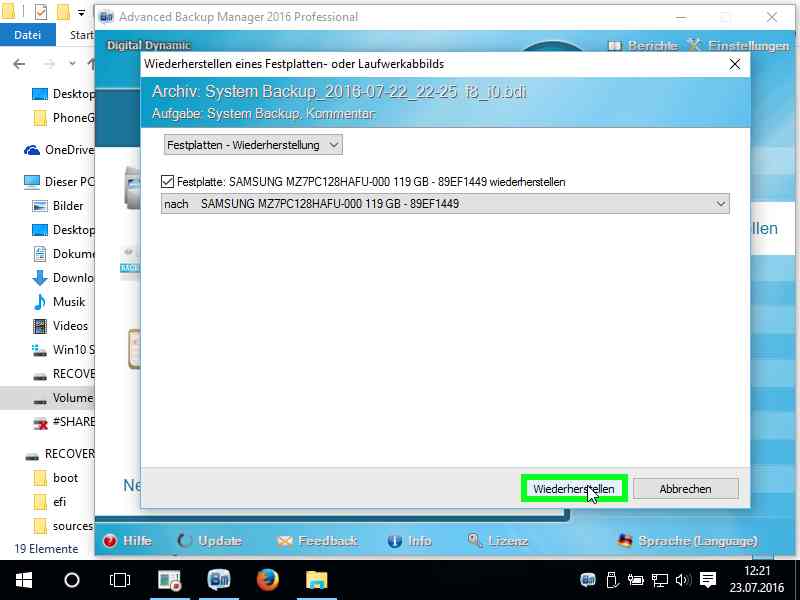
Task: Click the power status icon in system tray
Action: point(636,580)
